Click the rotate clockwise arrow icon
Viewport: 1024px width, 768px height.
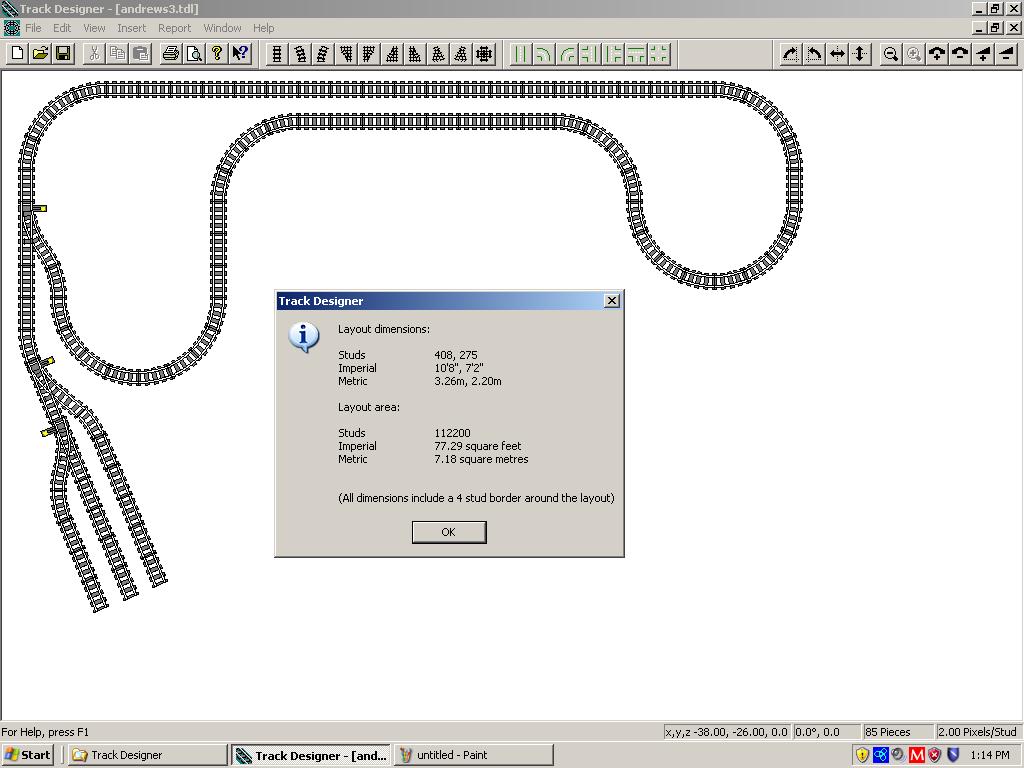791,54
